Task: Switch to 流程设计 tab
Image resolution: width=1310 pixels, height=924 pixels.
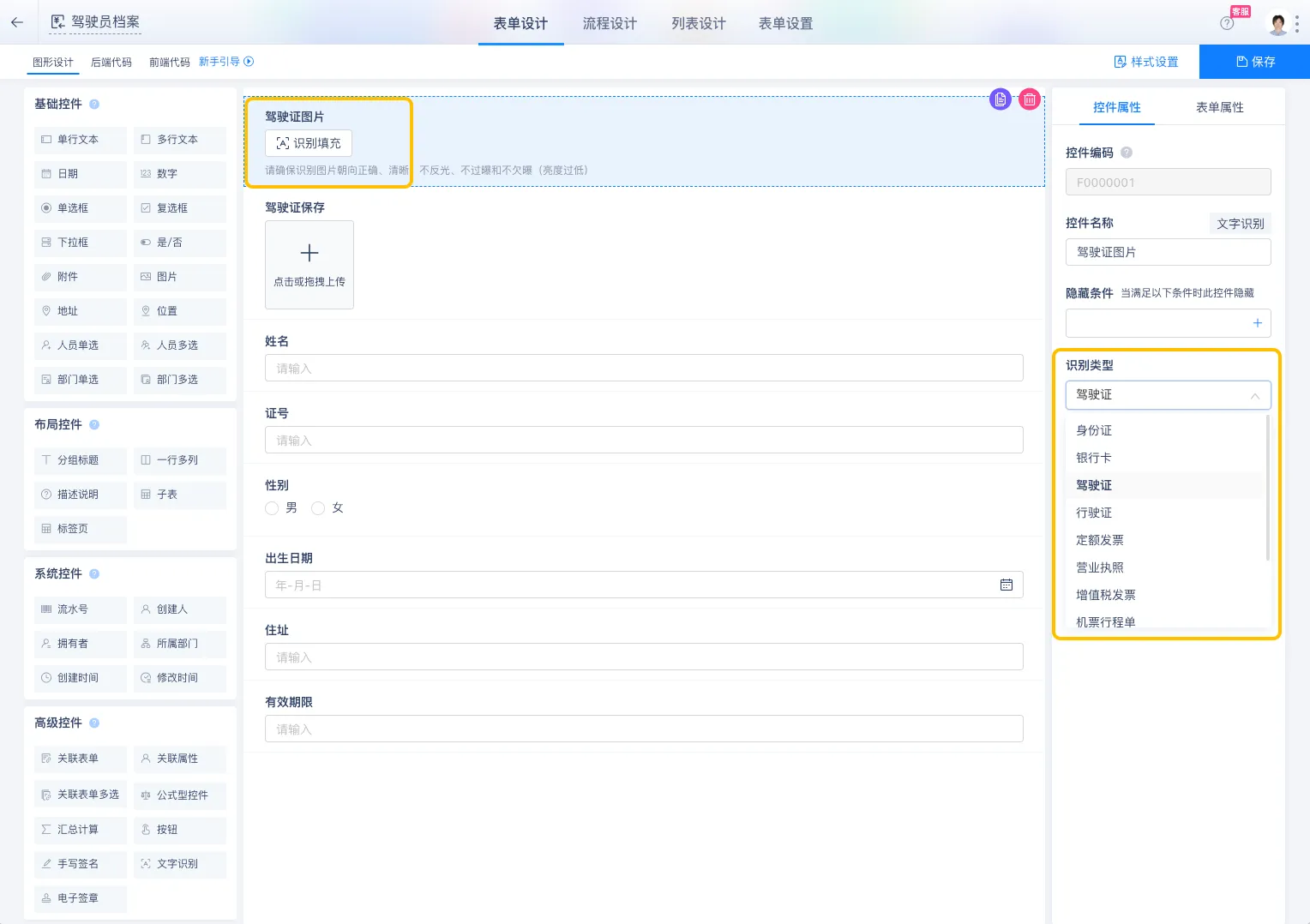Action: point(610,23)
